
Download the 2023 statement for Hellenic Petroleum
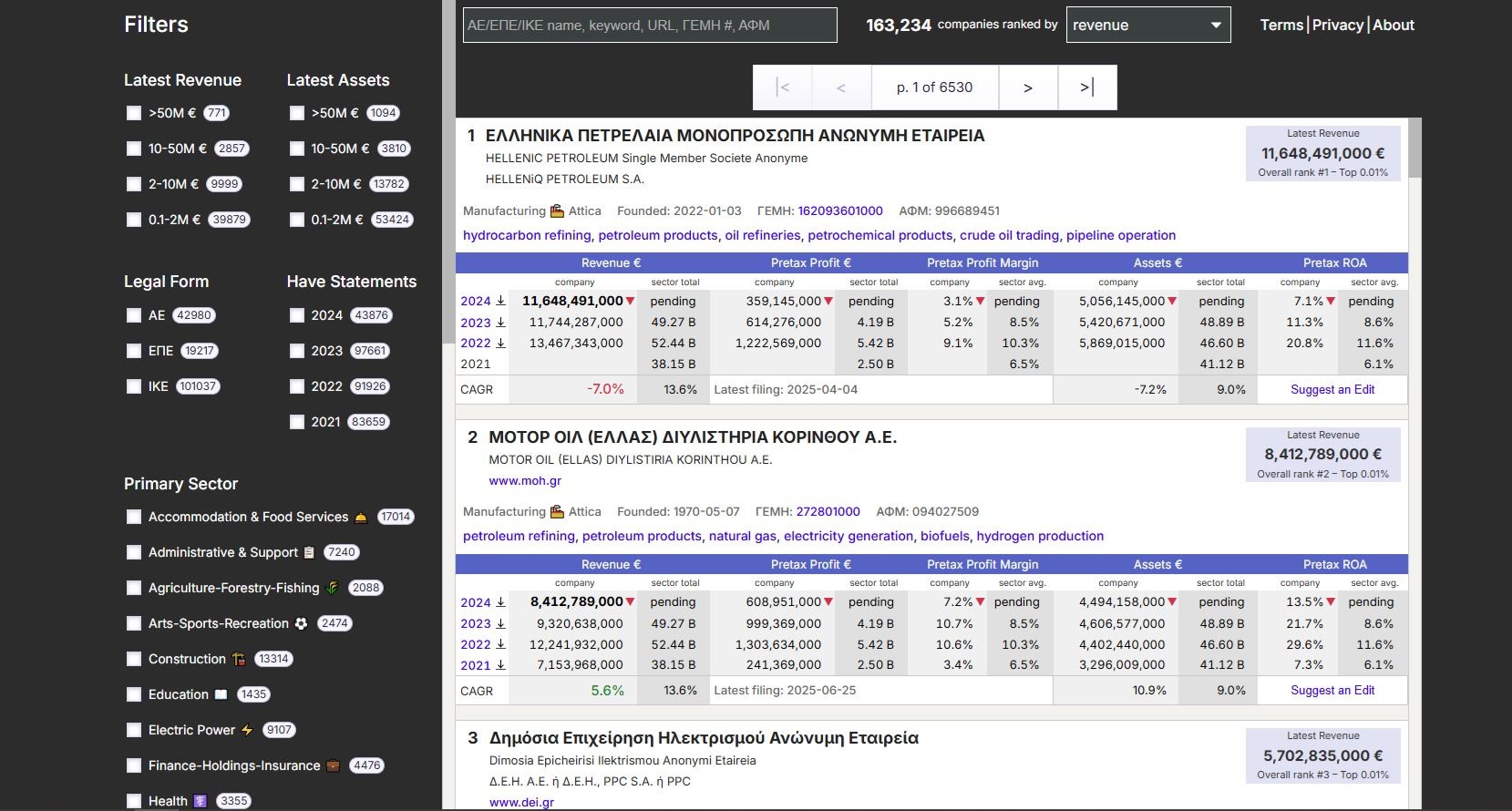[x=500, y=323]
